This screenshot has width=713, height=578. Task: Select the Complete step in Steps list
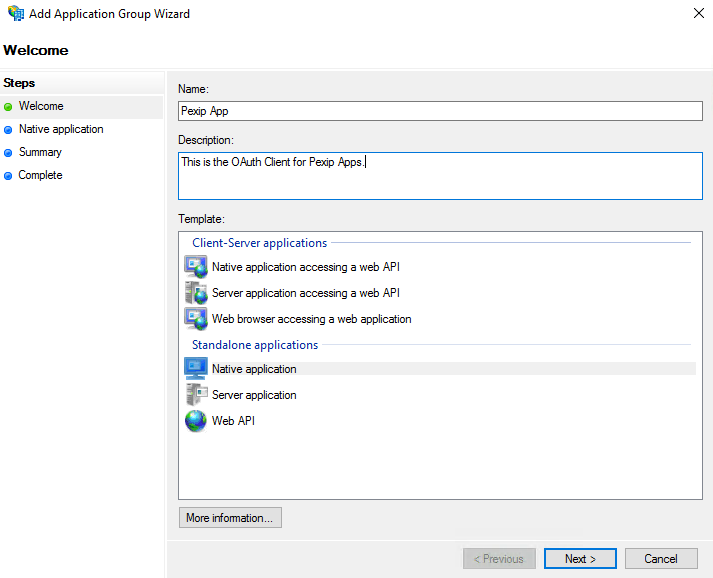[x=40, y=175]
